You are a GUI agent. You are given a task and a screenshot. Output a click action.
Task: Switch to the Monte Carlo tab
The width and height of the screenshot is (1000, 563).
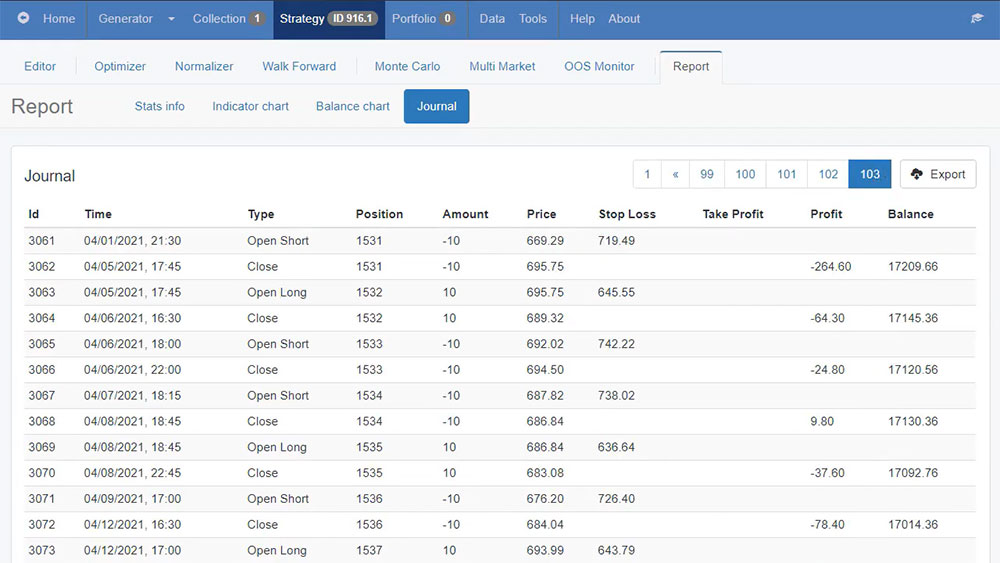[407, 66]
